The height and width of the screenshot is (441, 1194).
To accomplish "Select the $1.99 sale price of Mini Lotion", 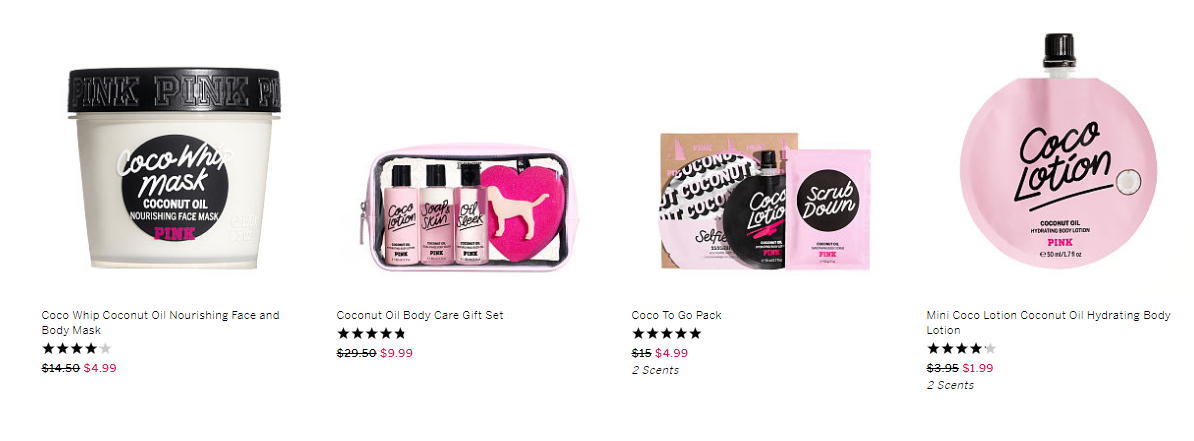I will [979, 368].
